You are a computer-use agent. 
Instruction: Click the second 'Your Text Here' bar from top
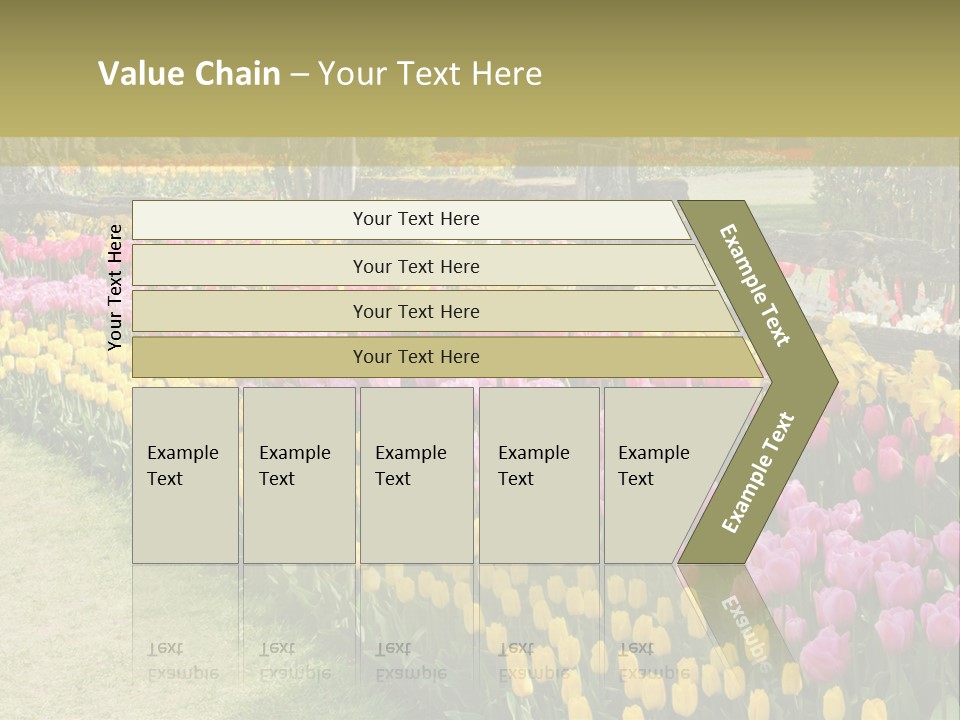pyautogui.click(x=415, y=266)
